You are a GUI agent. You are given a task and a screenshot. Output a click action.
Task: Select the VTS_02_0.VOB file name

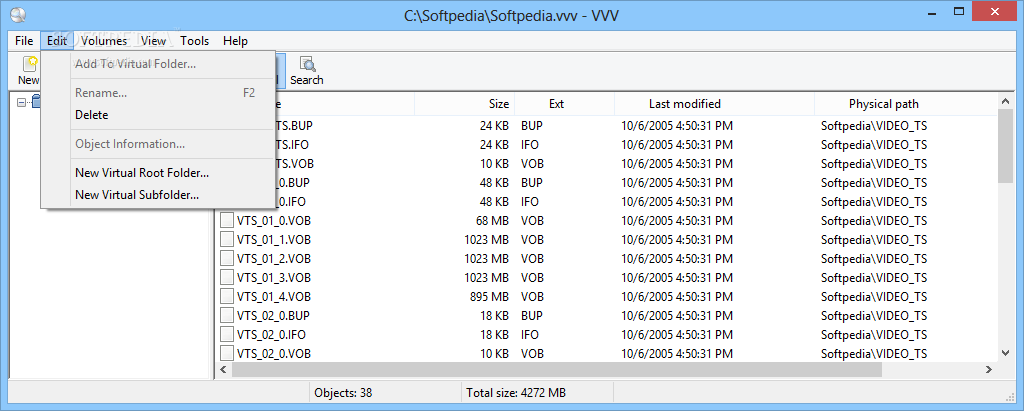pyautogui.click(x=274, y=353)
